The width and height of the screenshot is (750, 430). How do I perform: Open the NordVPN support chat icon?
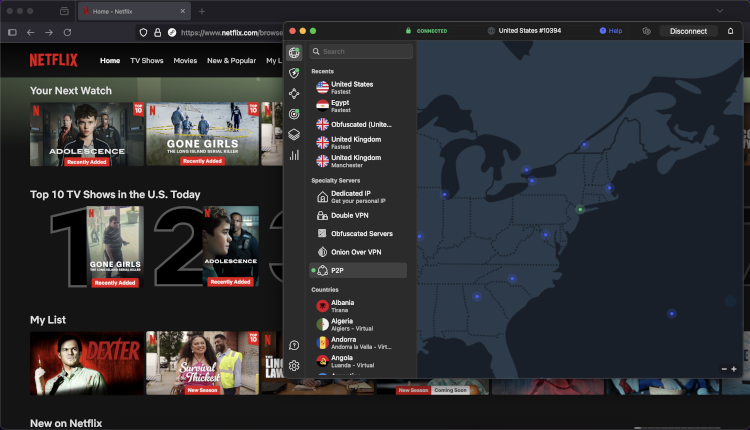(294, 345)
